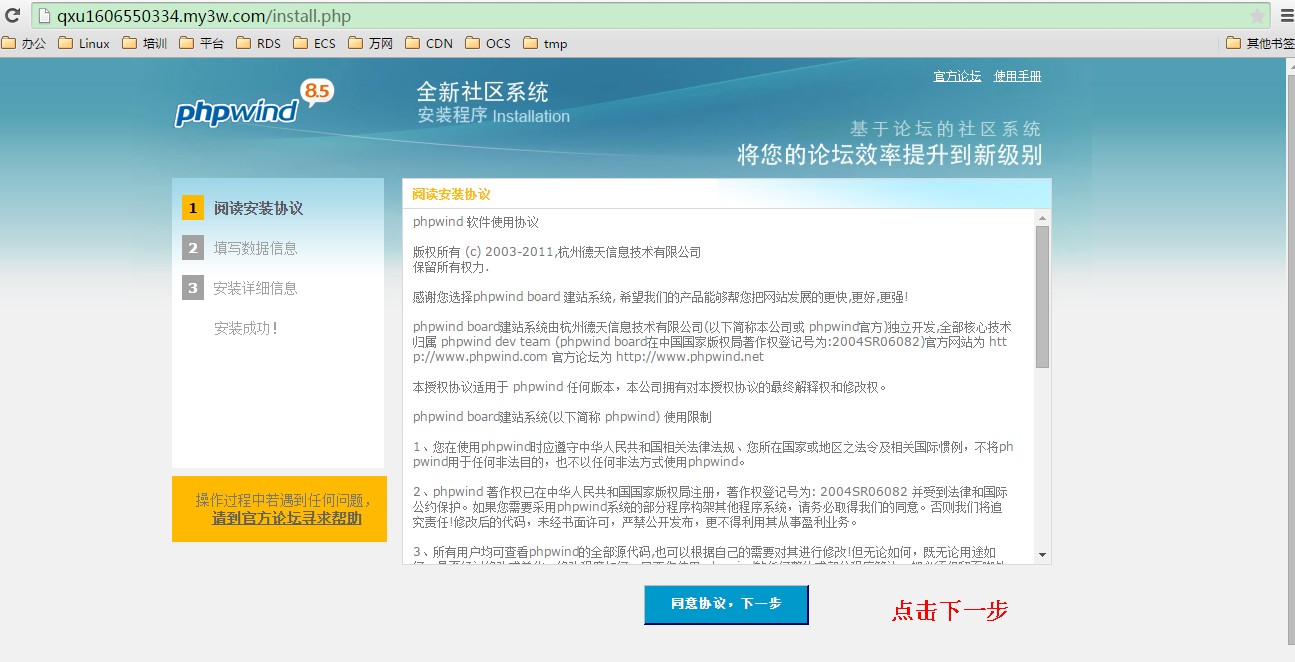Viewport: 1295px width, 662px height.
Task: Open the RDS bookmark folder
Action: coord(258,43)
